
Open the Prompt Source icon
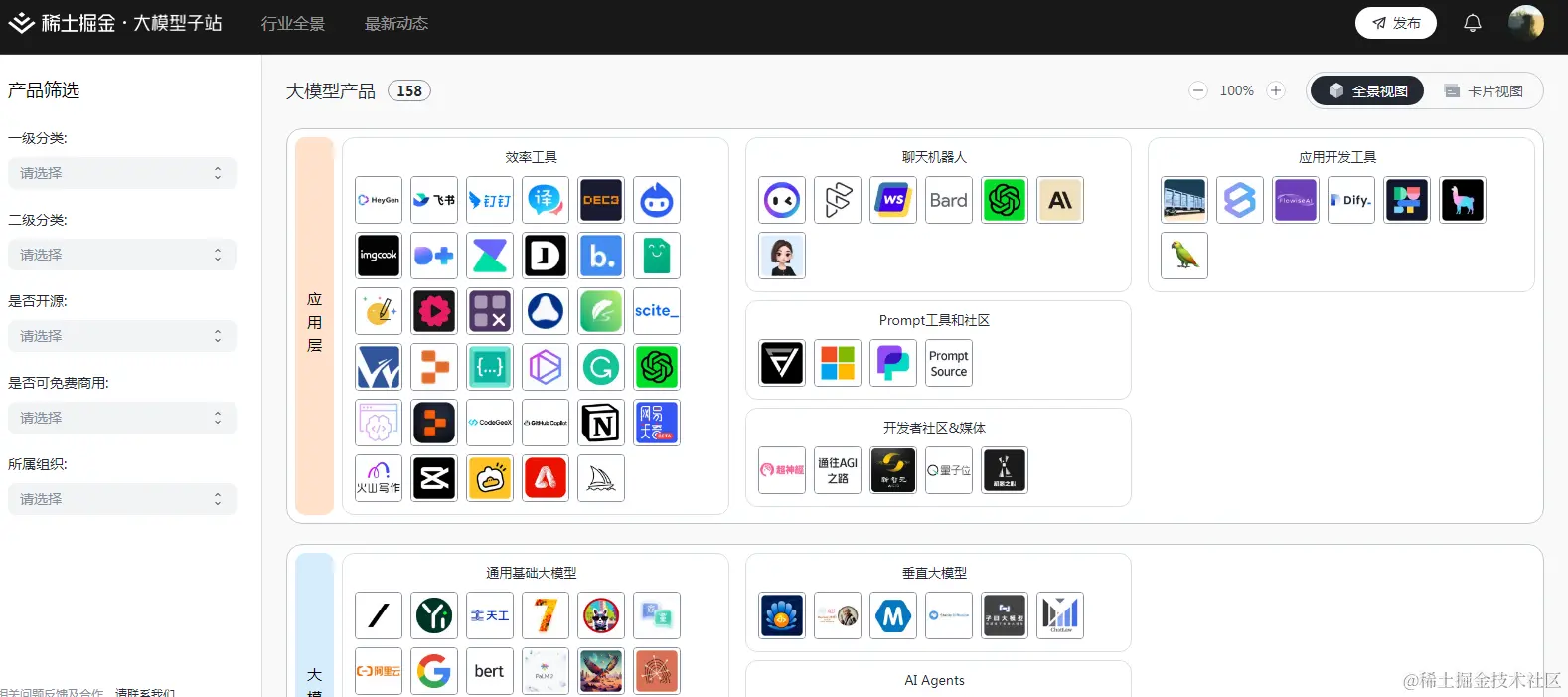pyautogui.click(x=949, y=363)
